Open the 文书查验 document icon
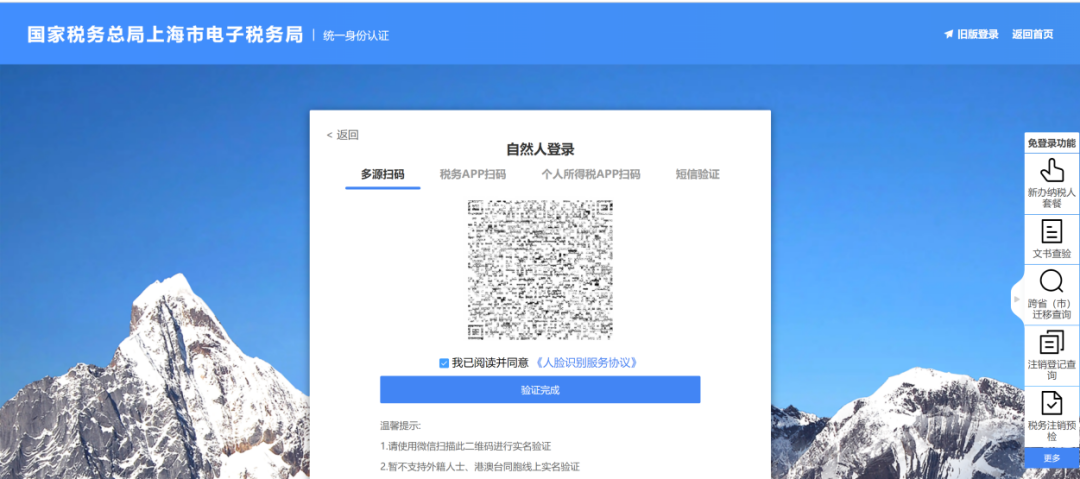 [1051, 232]
